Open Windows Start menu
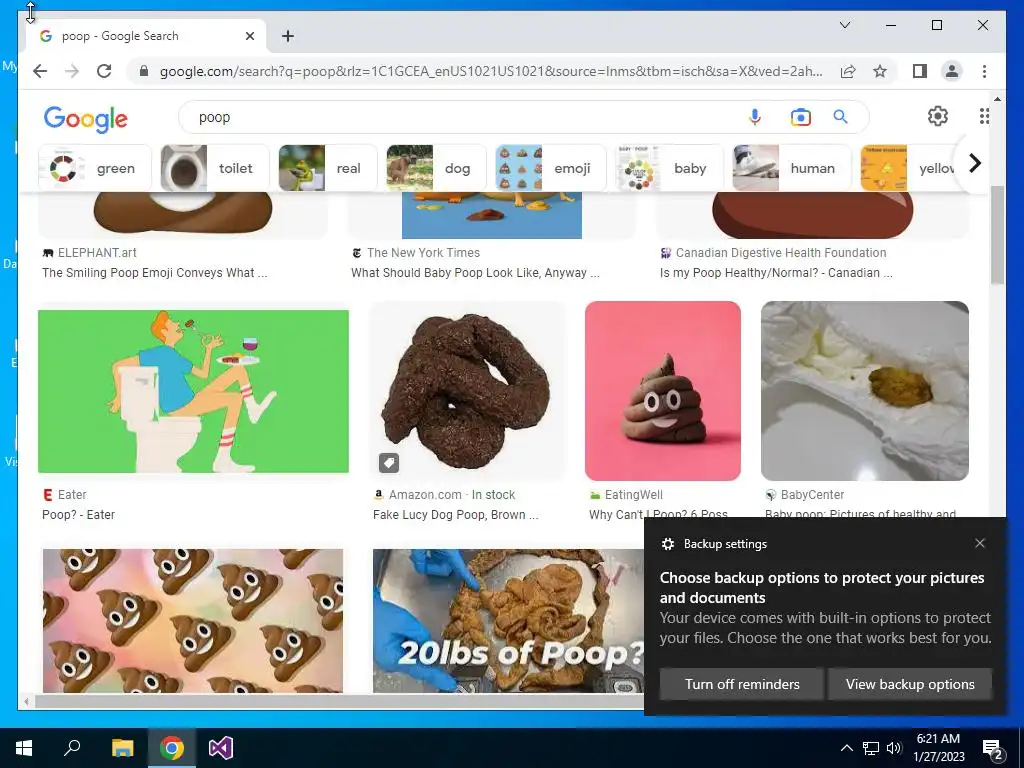The width and height of the screenshot is (1024, 768). click(x=24, y=748)
